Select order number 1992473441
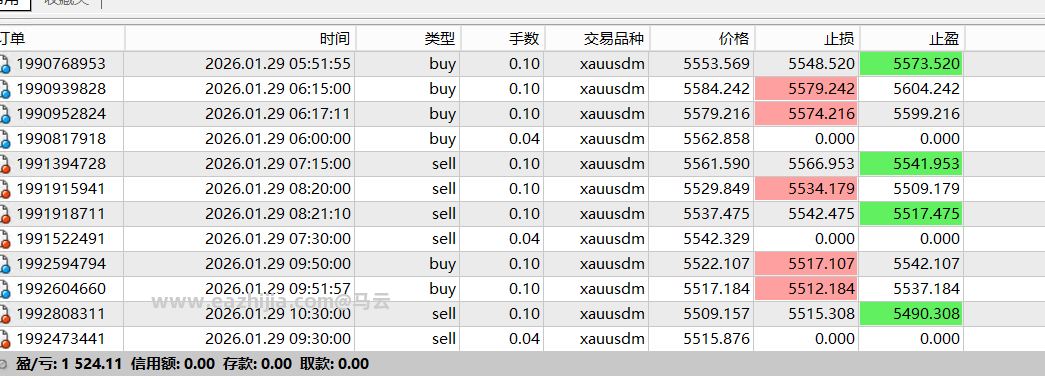This screenshot has height=379, width=1045. tap(61, 339)
